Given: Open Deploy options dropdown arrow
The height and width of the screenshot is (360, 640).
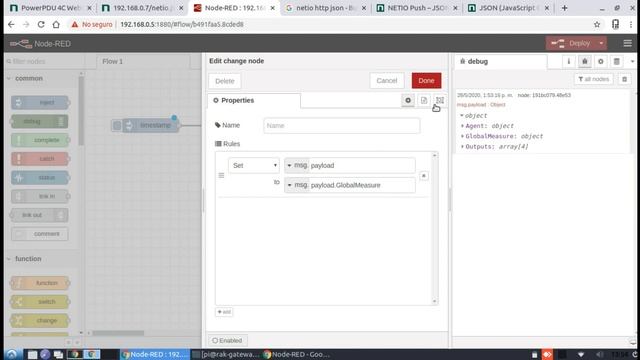Looking at the screenshot, I should 601,43.
